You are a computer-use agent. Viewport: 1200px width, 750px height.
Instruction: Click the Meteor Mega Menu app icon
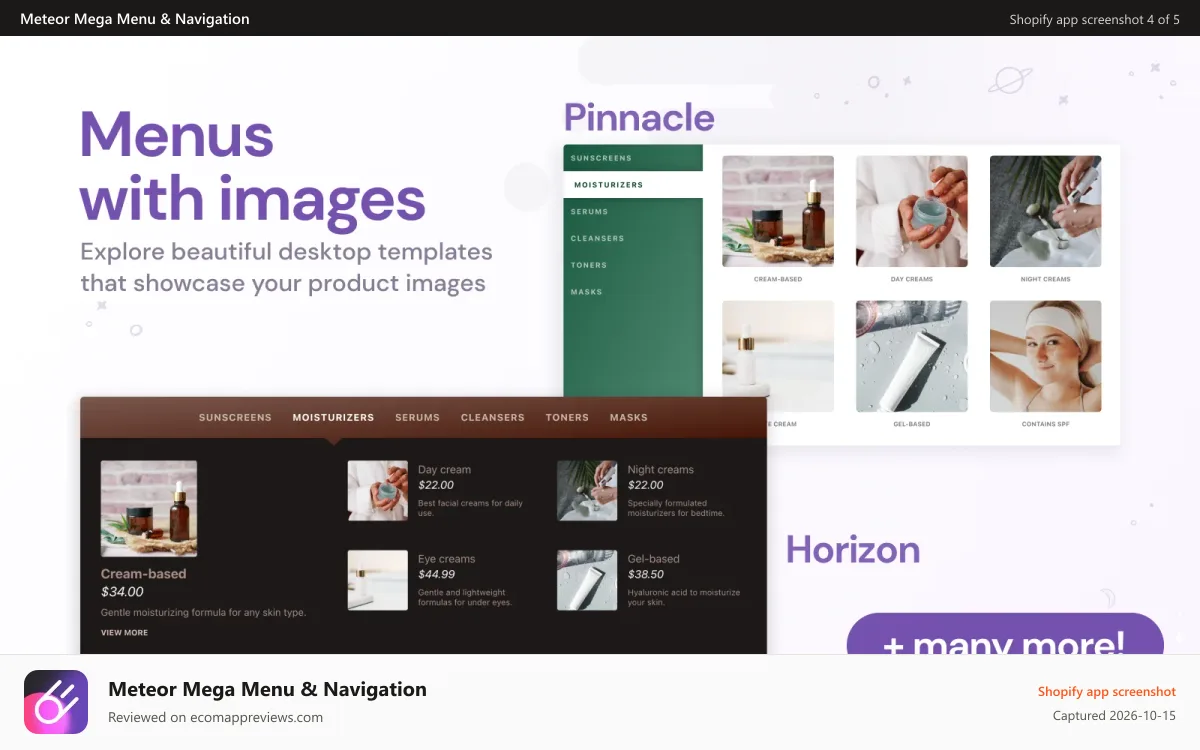click(56, 702)
